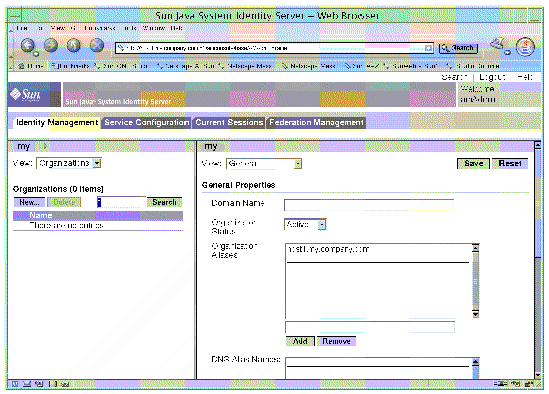Viewport: 549px width, 394px height.
Task: Click the browser toolbar Search button
Action: coord(458,48)
